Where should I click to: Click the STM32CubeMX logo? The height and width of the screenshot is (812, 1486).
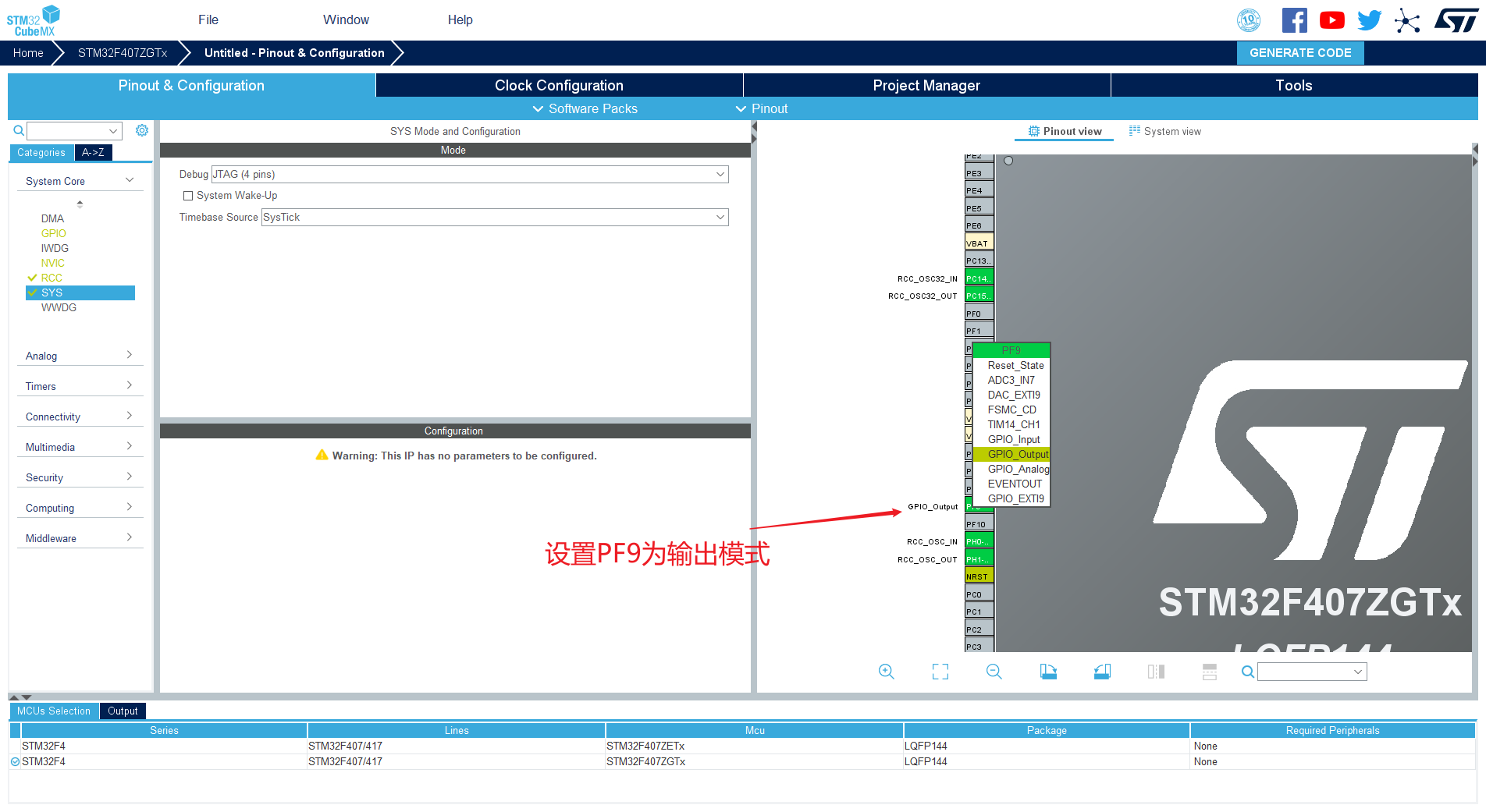click(34, 20)
